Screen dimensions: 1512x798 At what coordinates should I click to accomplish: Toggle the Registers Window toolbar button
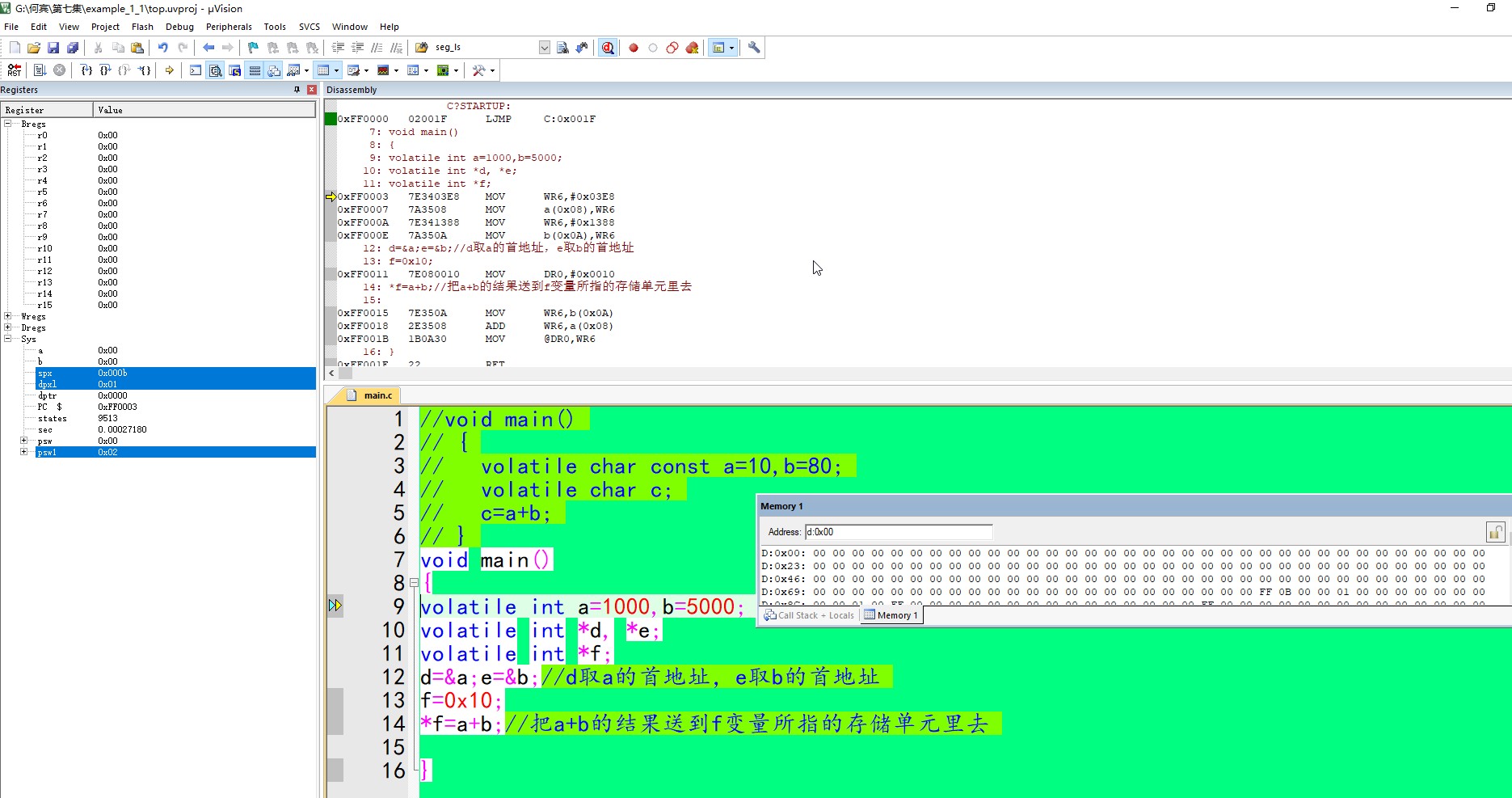(255, 70)
